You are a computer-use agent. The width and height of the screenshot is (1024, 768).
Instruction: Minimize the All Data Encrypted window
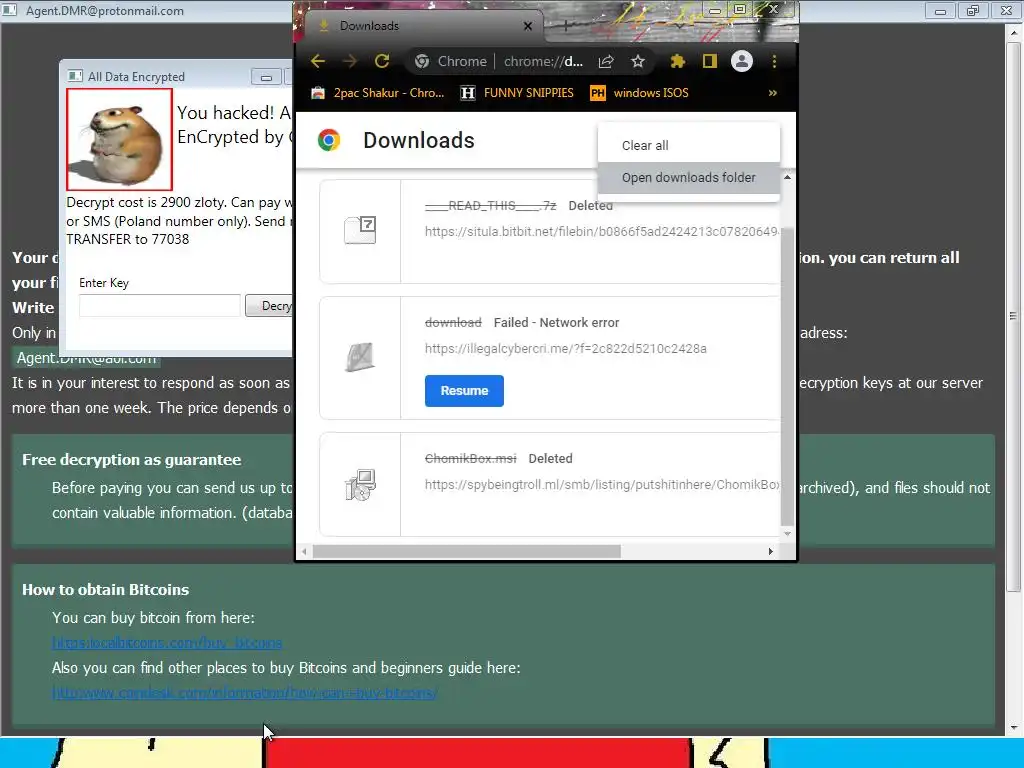pos(266,77)
